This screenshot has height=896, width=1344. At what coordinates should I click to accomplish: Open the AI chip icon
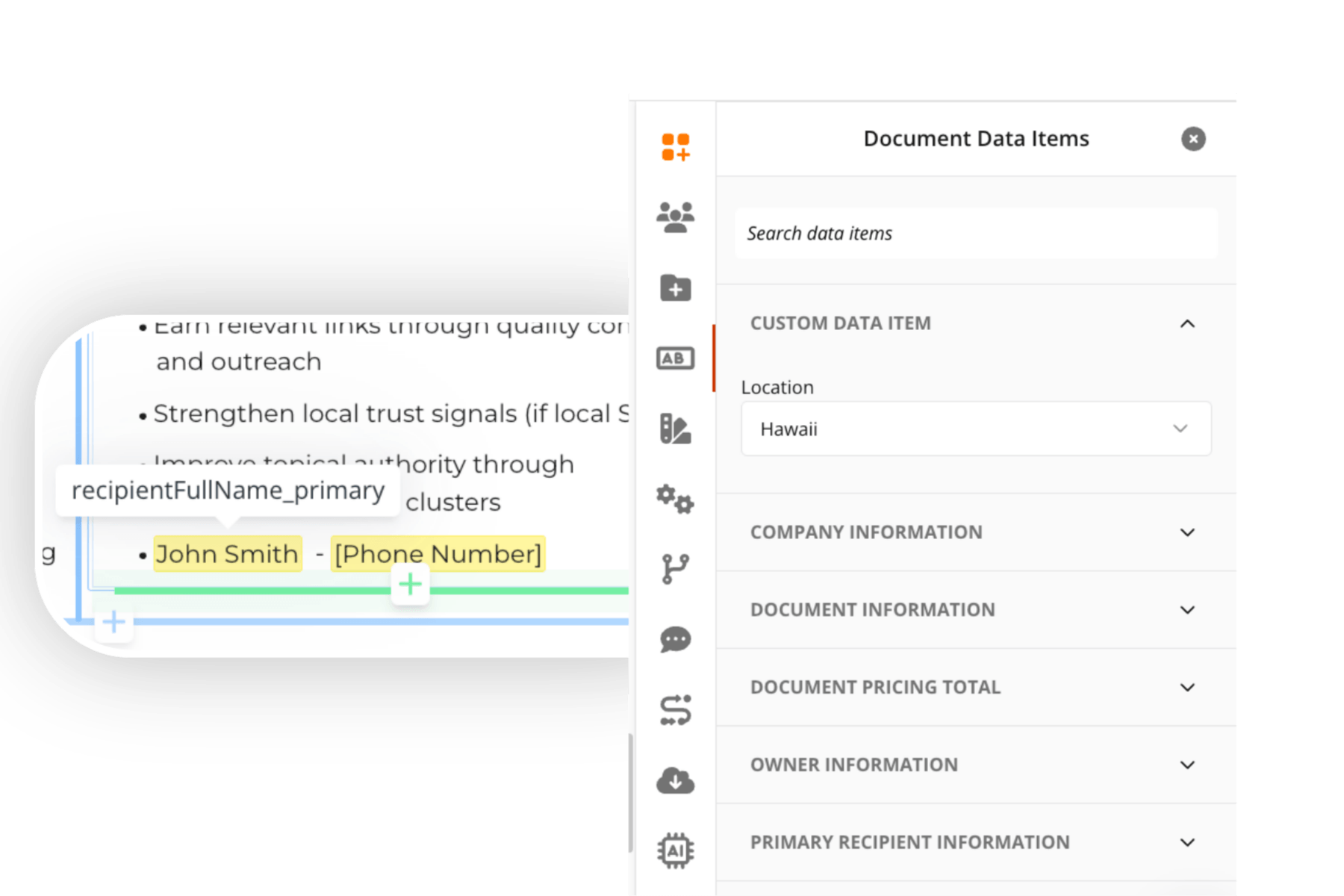click(675, 850)
